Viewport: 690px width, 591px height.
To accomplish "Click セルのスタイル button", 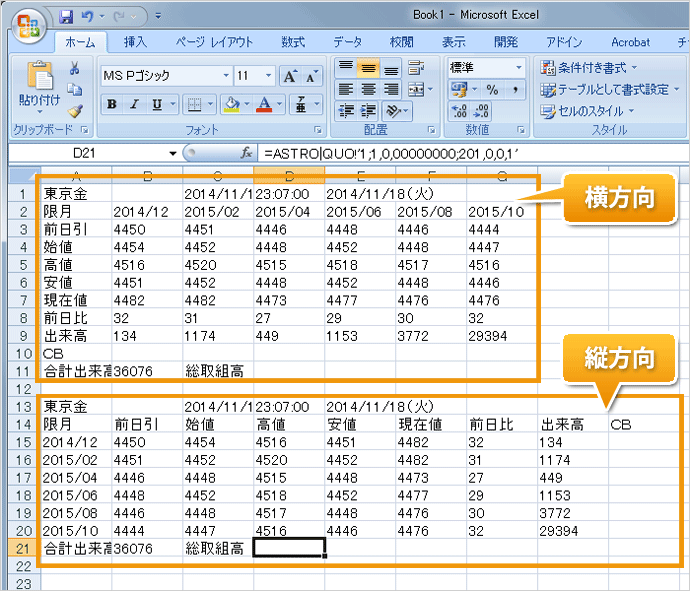I will coord(588,111).
